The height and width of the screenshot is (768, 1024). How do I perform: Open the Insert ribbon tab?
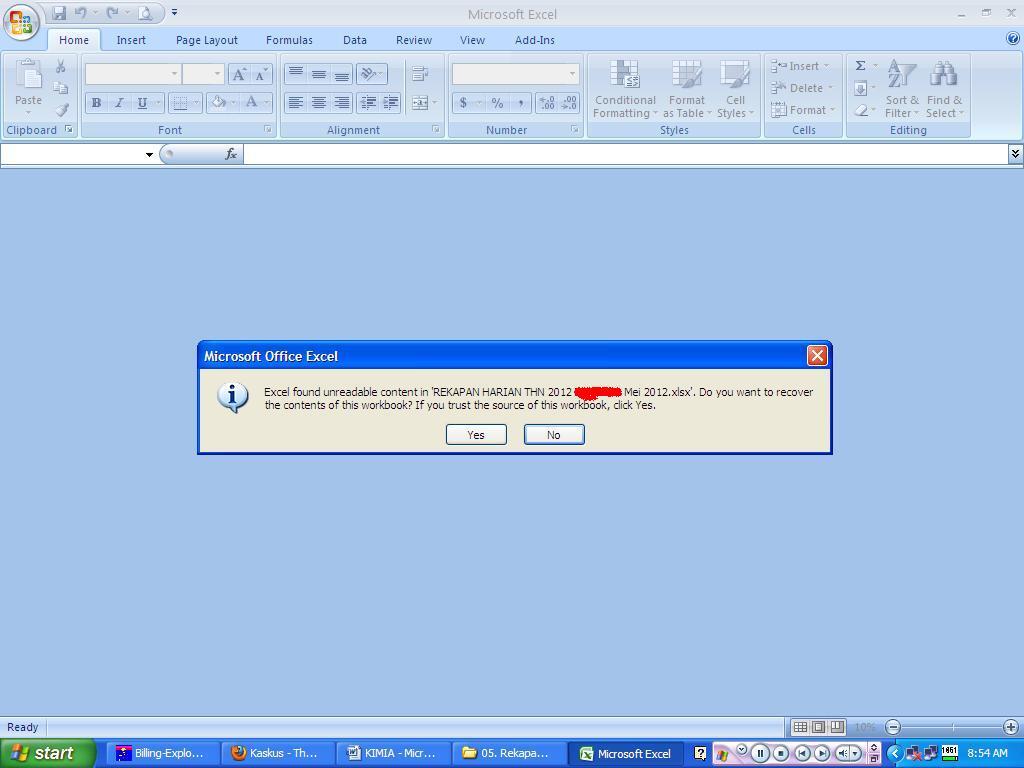(x=131, y=40)
